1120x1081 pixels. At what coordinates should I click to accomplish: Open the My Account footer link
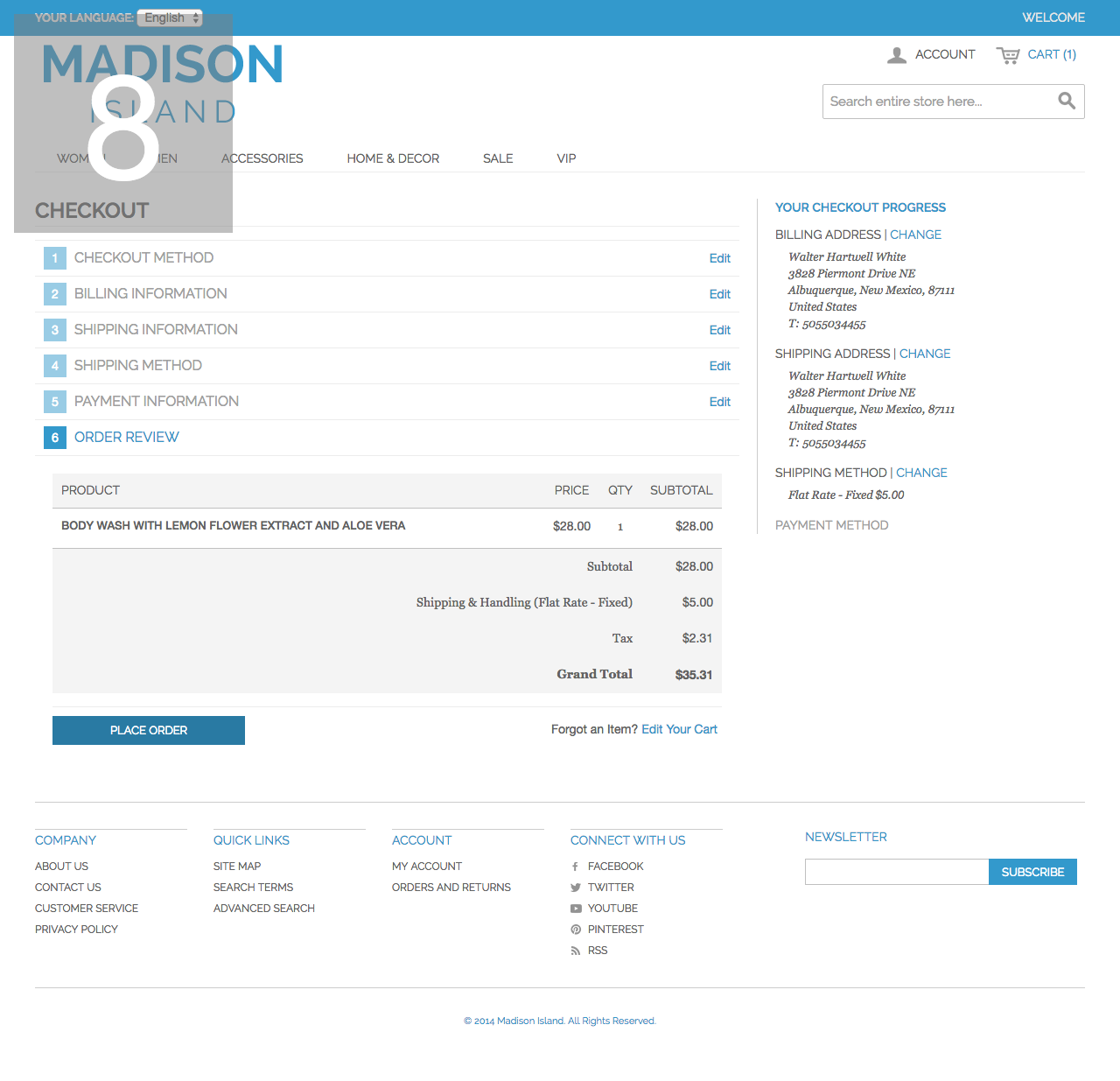pos(427,867)
